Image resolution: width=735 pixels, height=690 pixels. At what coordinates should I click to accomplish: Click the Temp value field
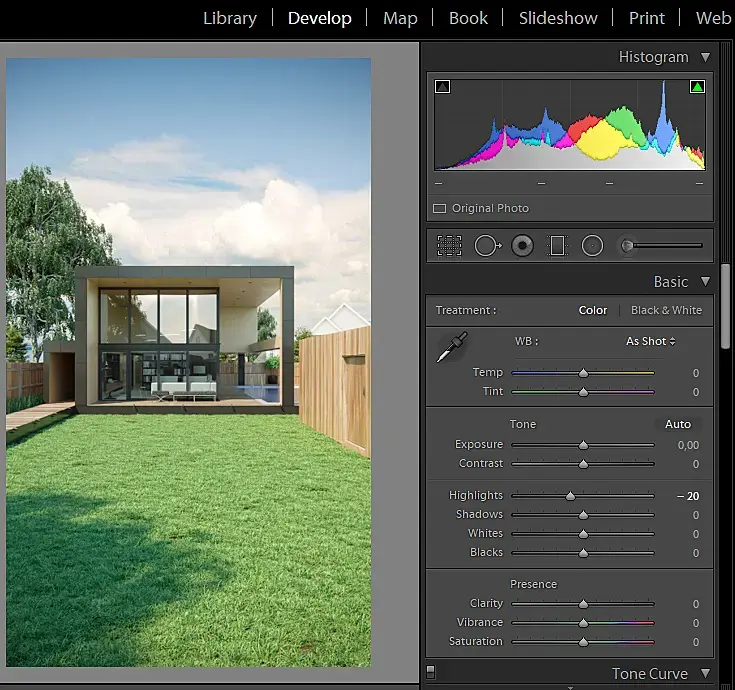696,373
